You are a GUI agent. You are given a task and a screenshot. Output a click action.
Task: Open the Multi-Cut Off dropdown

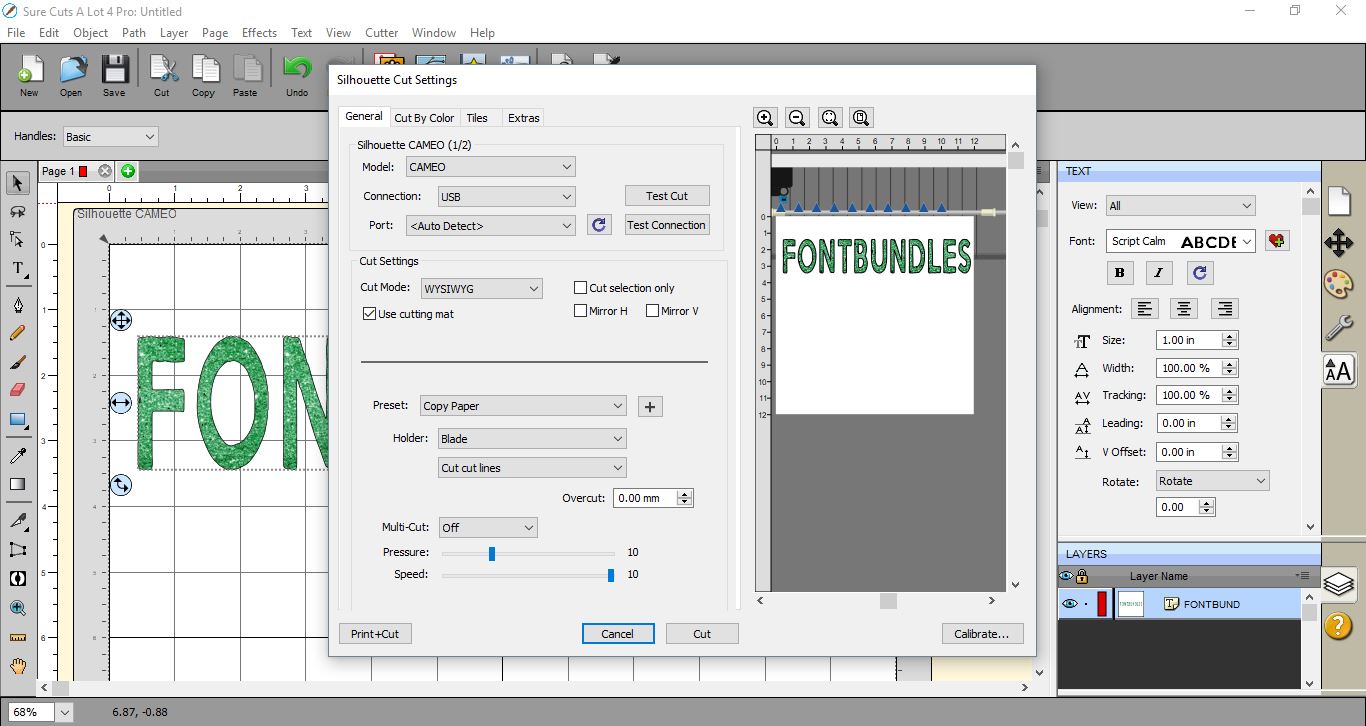coord(488,527)
